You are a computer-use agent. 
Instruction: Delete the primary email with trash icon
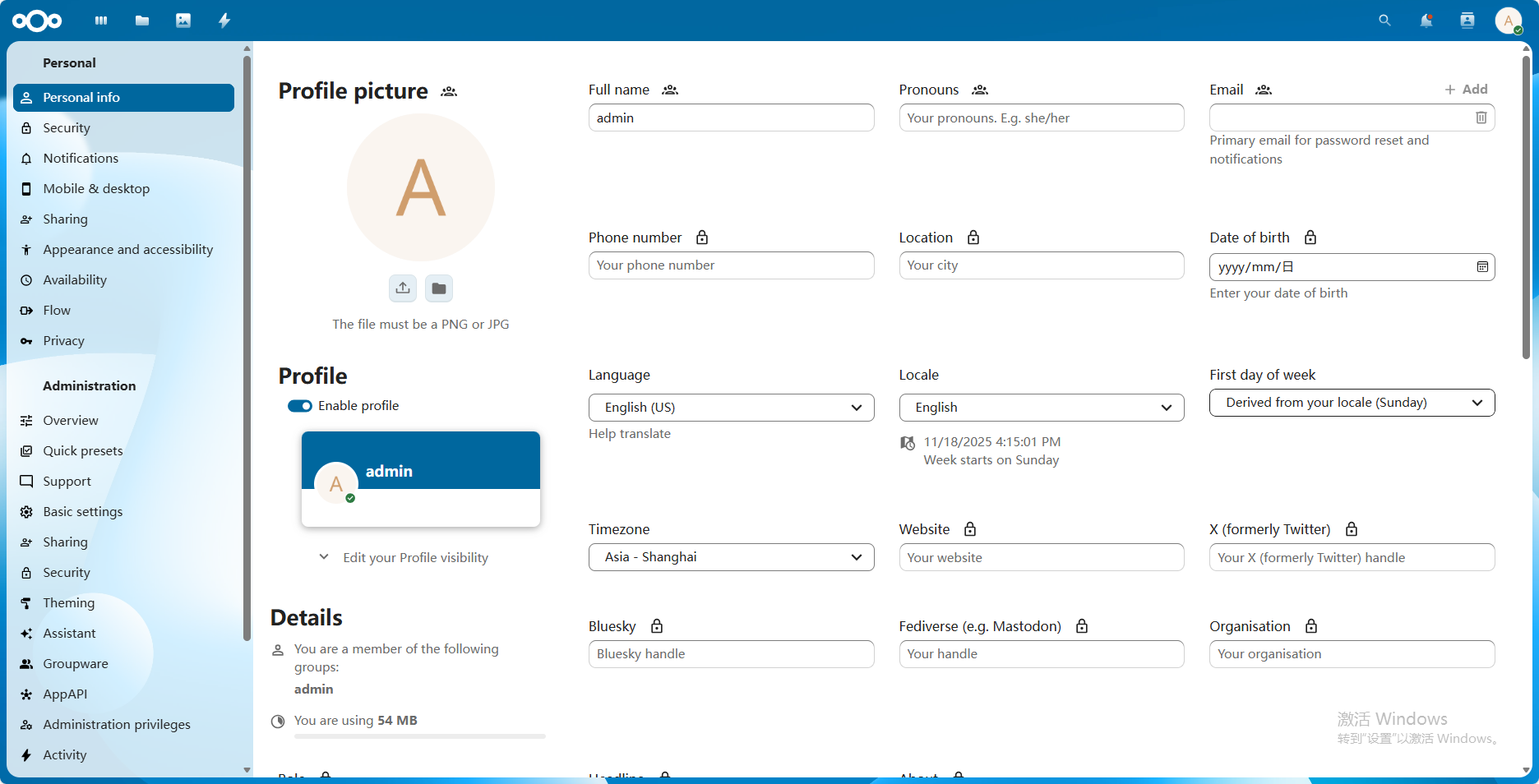[x=1481, y=118]
